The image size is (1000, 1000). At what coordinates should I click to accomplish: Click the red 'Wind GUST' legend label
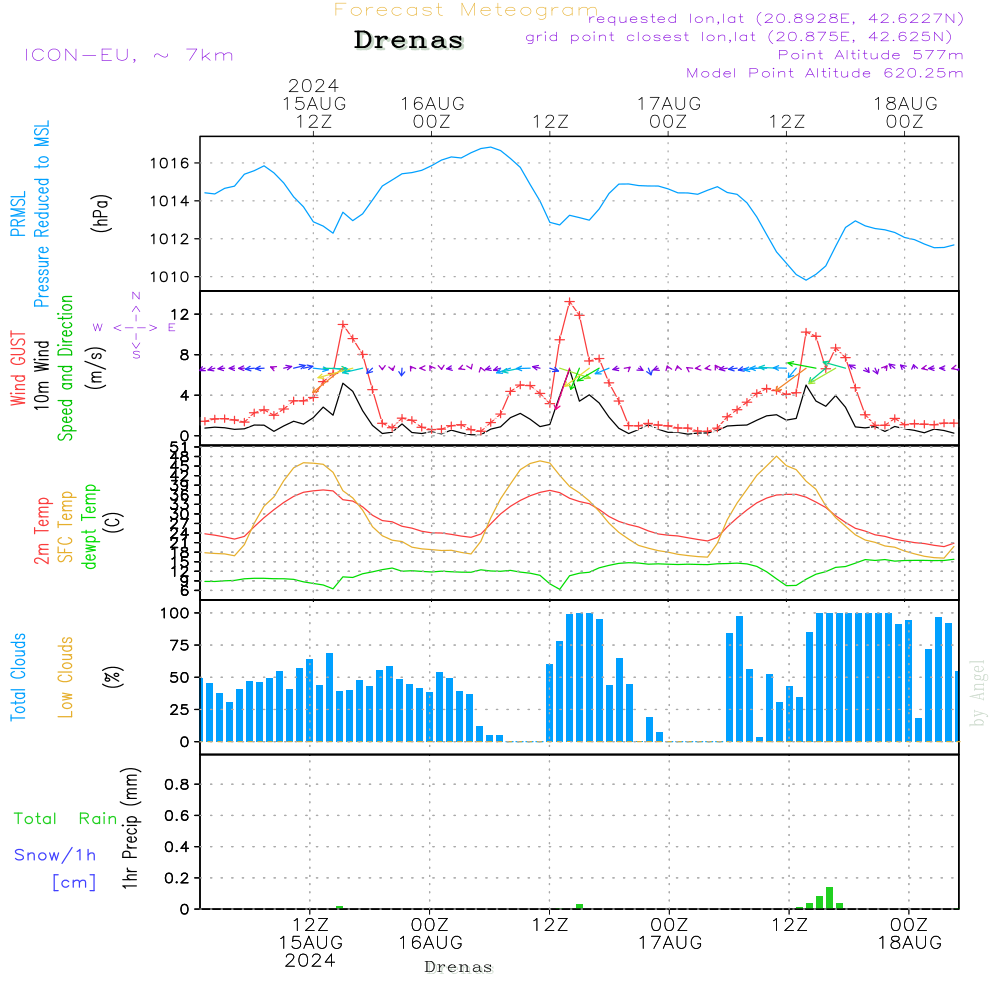(x=18, y=368)
